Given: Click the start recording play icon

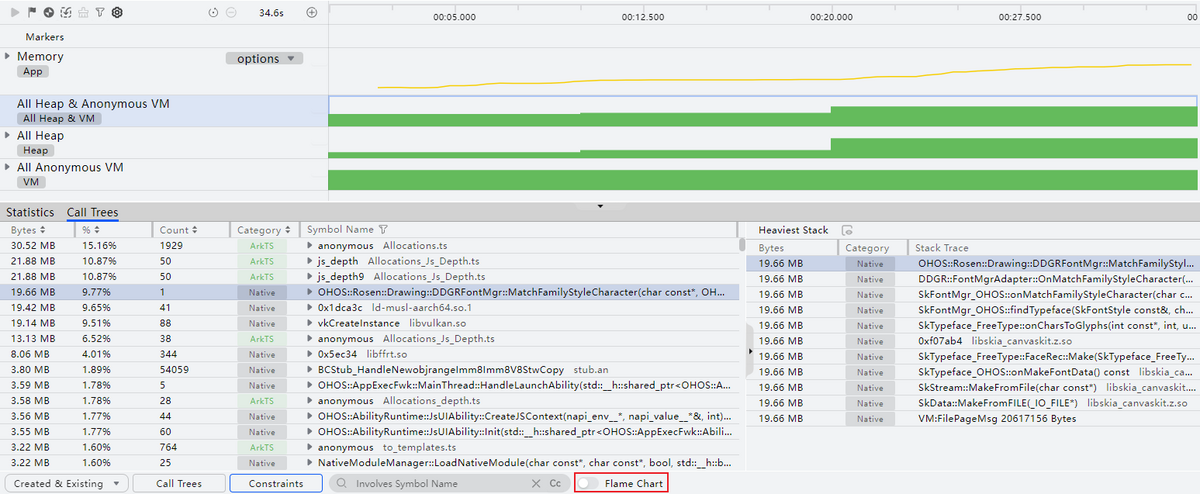Looking at the screenshot, I should coord(16,13).
